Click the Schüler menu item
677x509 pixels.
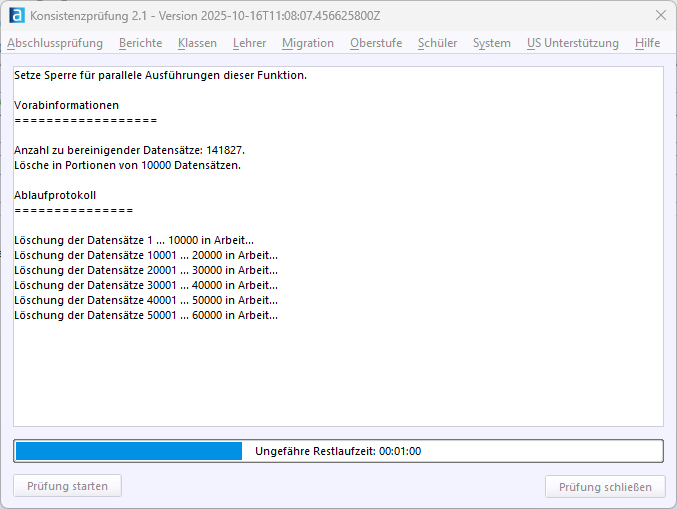437,43
